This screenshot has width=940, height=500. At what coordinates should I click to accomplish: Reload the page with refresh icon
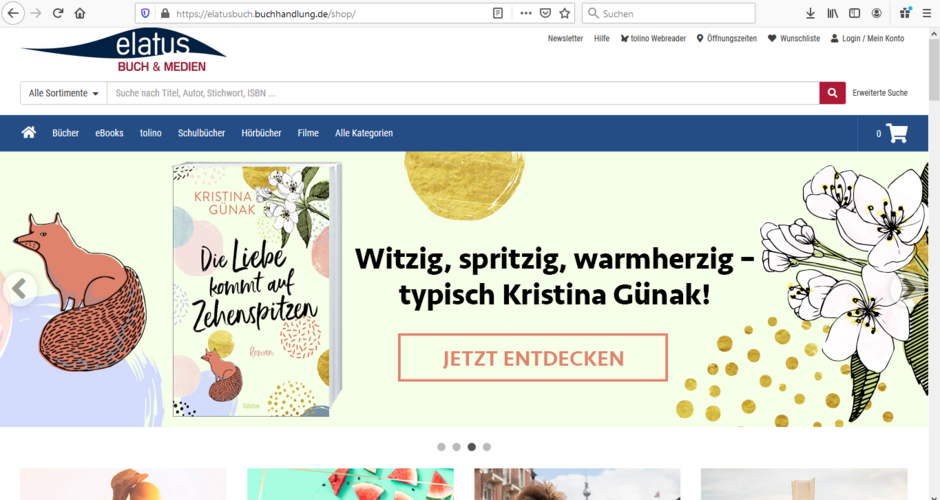(58, 13)
